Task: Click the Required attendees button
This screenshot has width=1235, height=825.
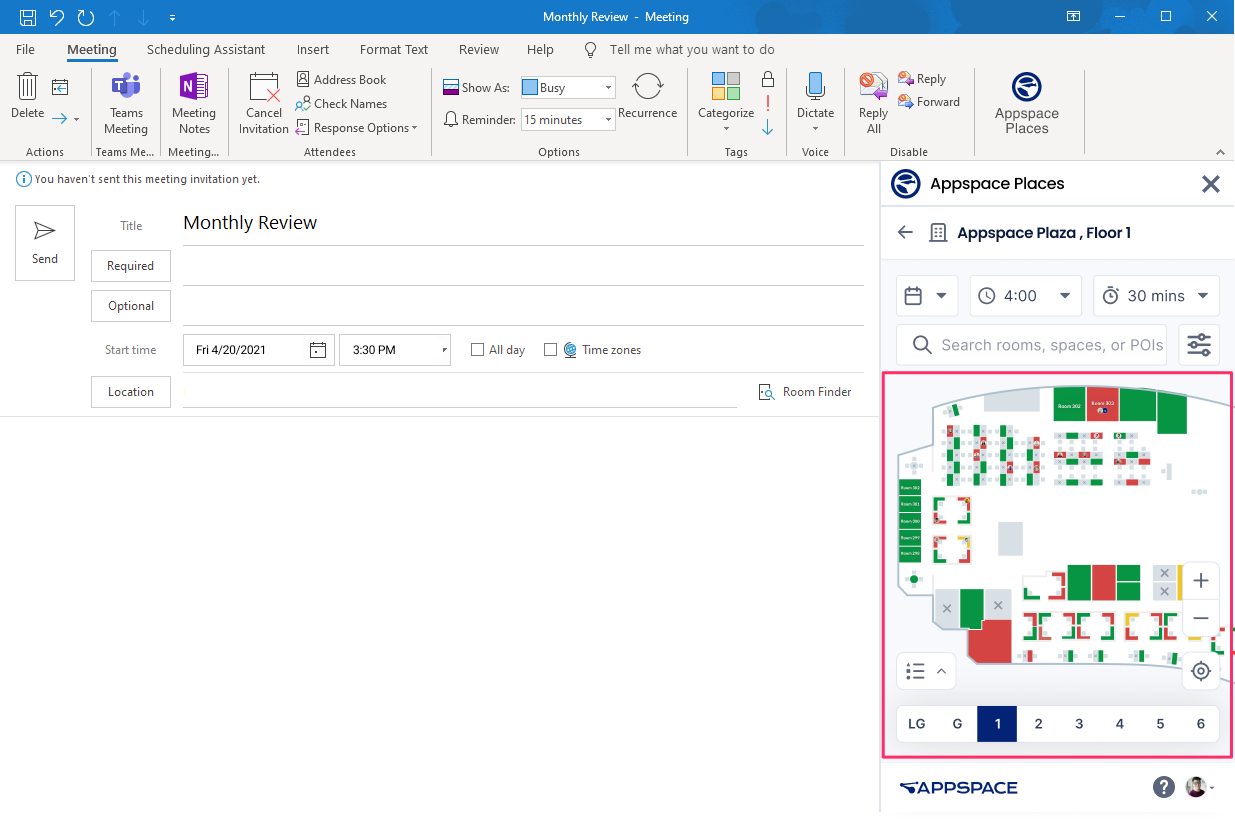Action: [131, 266]
